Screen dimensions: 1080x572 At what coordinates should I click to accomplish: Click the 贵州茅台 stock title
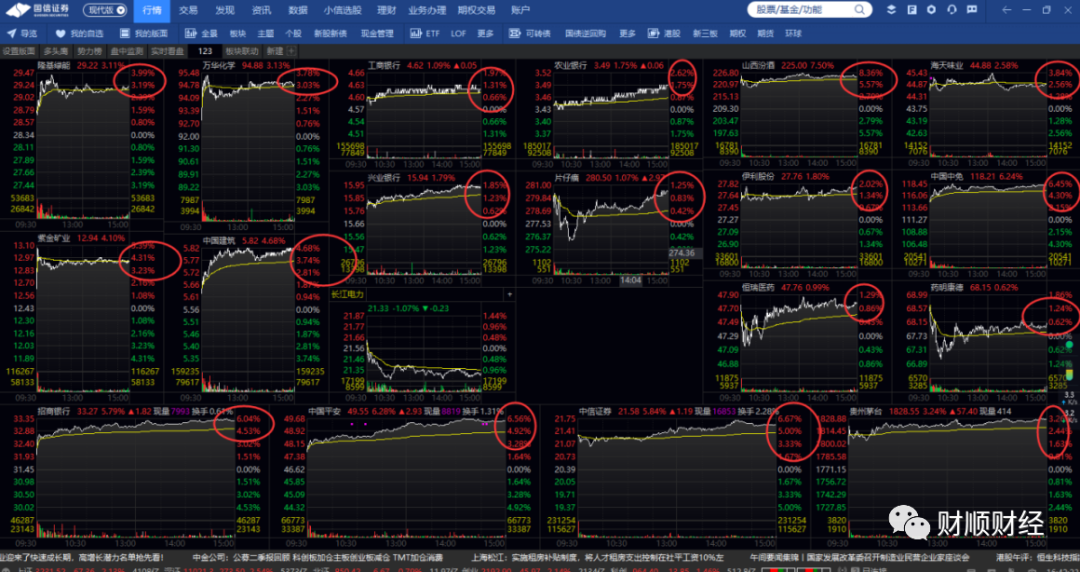866,411
